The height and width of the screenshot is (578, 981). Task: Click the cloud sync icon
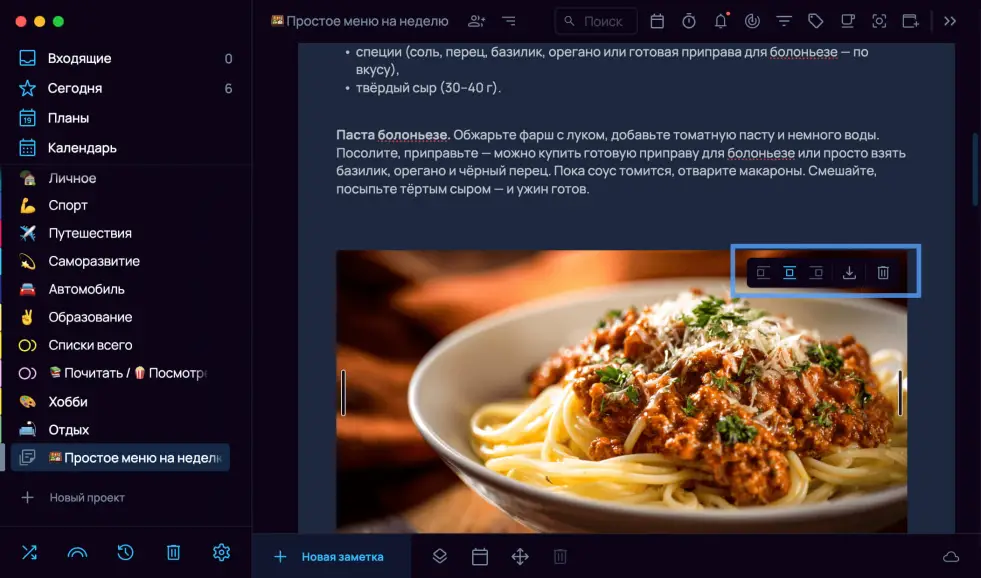click(x=950, y=557)
